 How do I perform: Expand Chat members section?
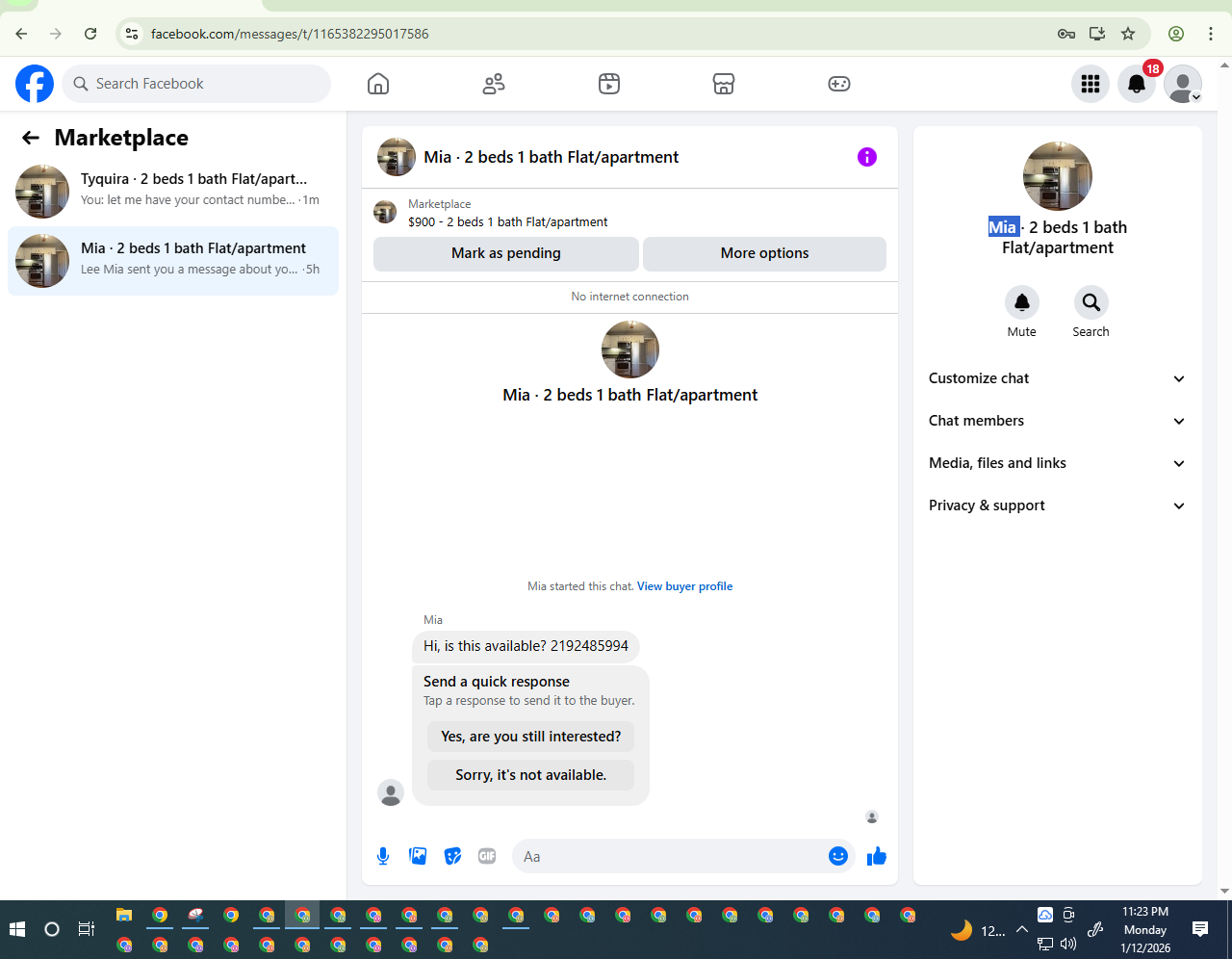[1057, 421]
